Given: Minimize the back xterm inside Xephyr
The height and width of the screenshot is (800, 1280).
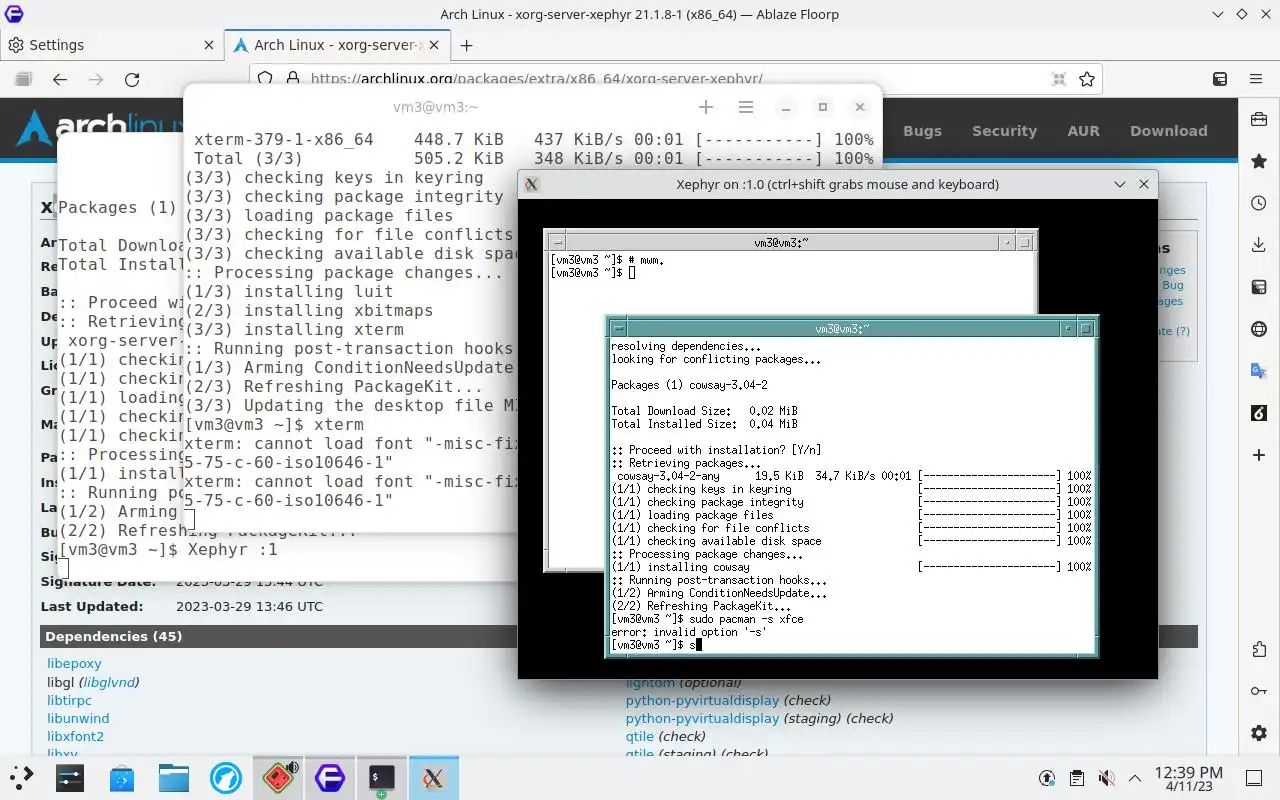Looking at the screenshot, I should [1007, 242].
